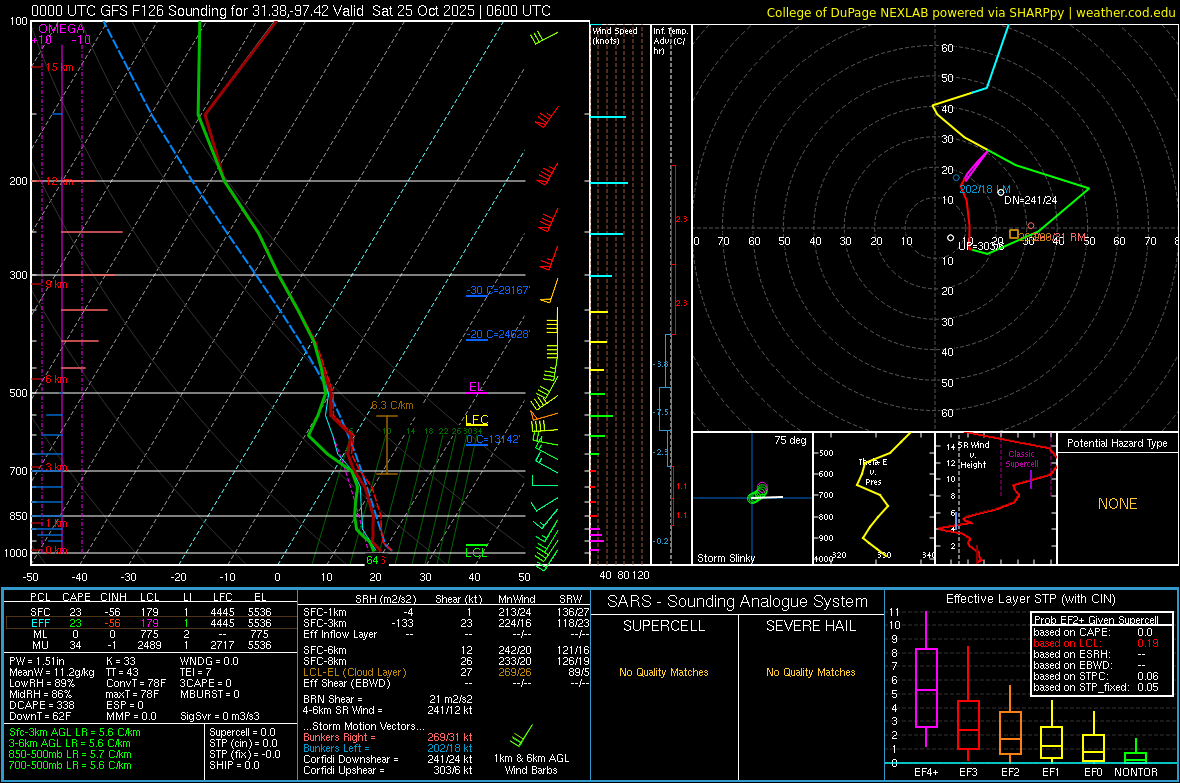Click the "Potential Hazard Type" heading
This screenshot has width=1180, height=783.
[1117, 443]
